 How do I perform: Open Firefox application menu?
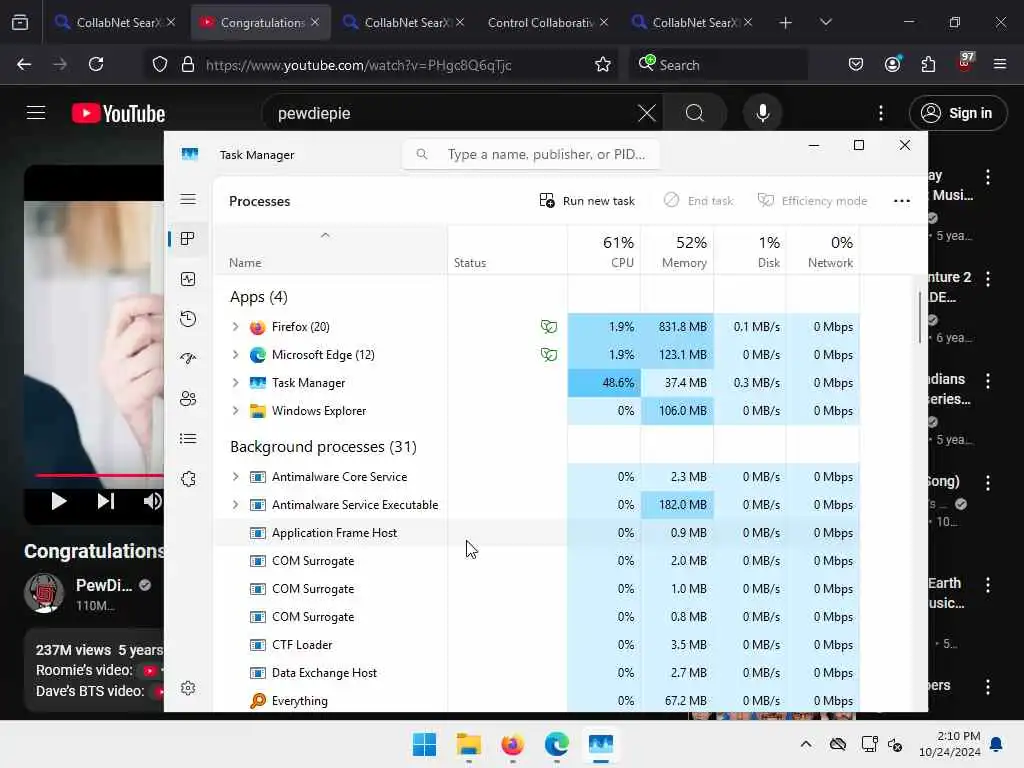(1000, 64)
